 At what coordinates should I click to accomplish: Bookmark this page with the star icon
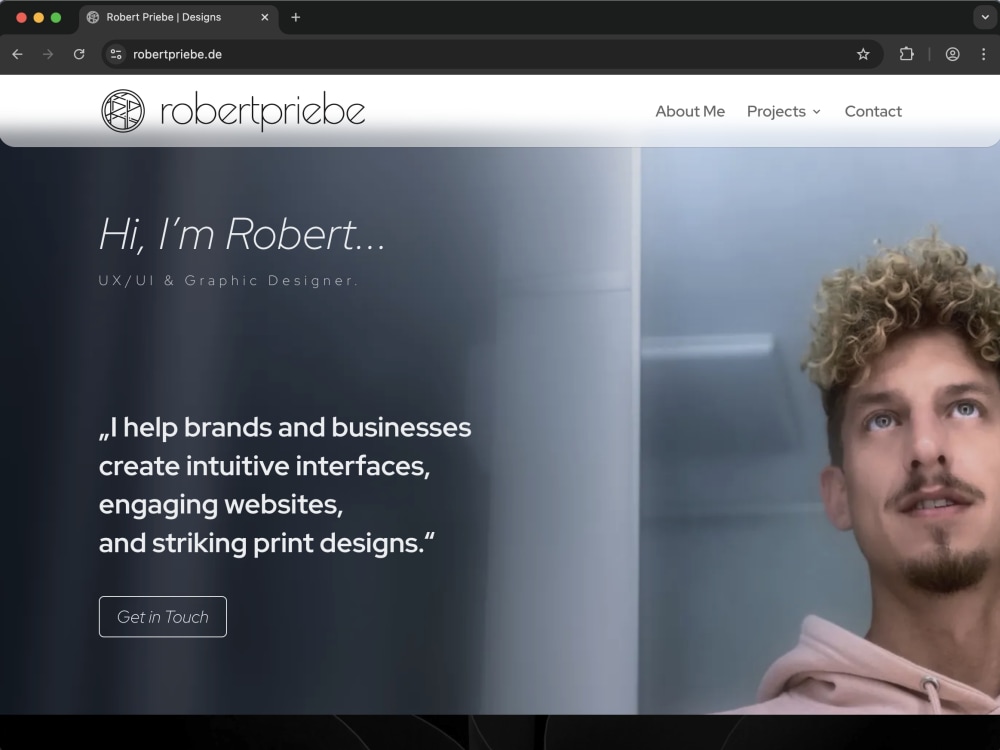(863, 54)
